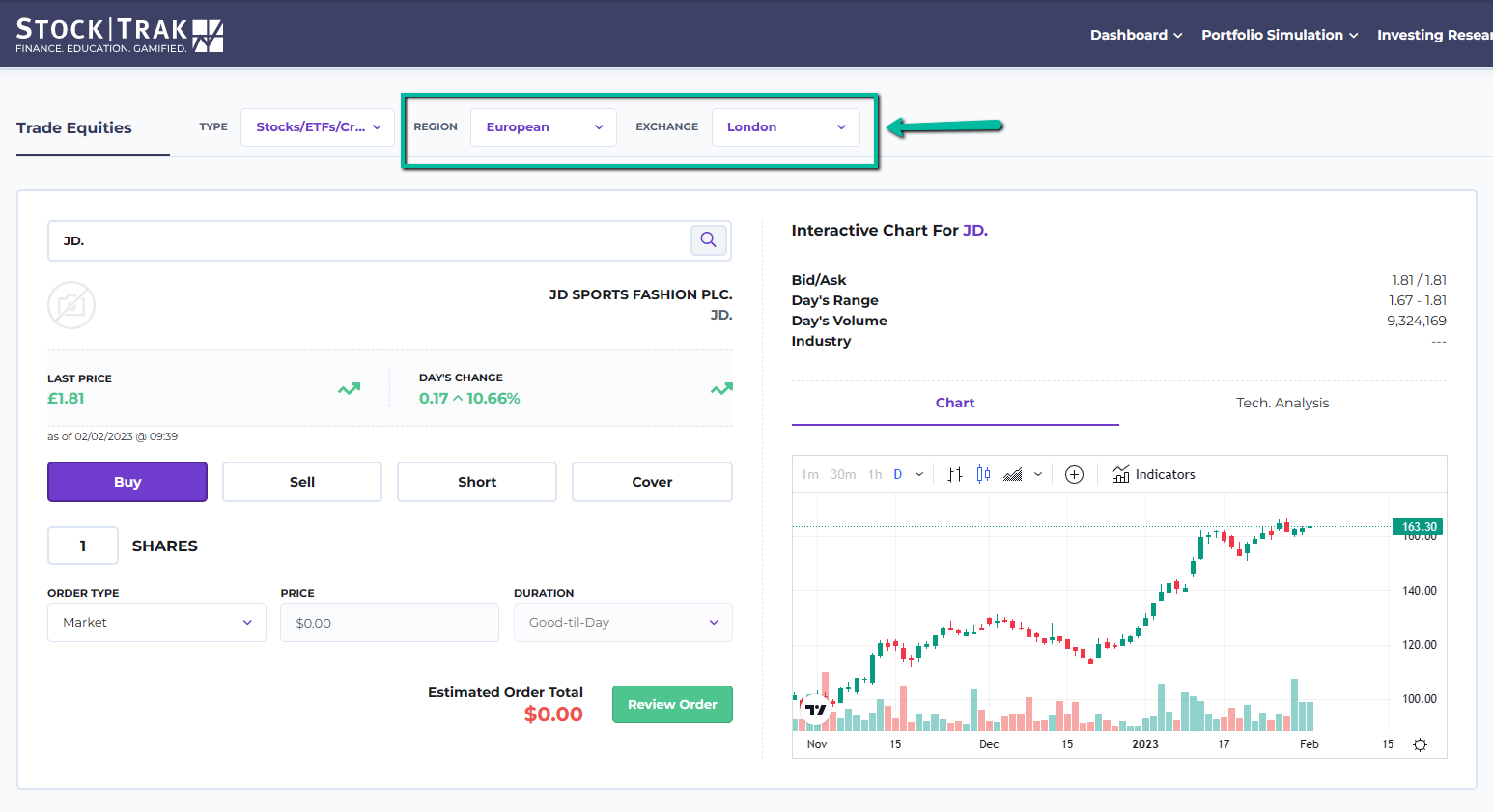Expand the chart style dropdown arrow

click(1038, 474)
